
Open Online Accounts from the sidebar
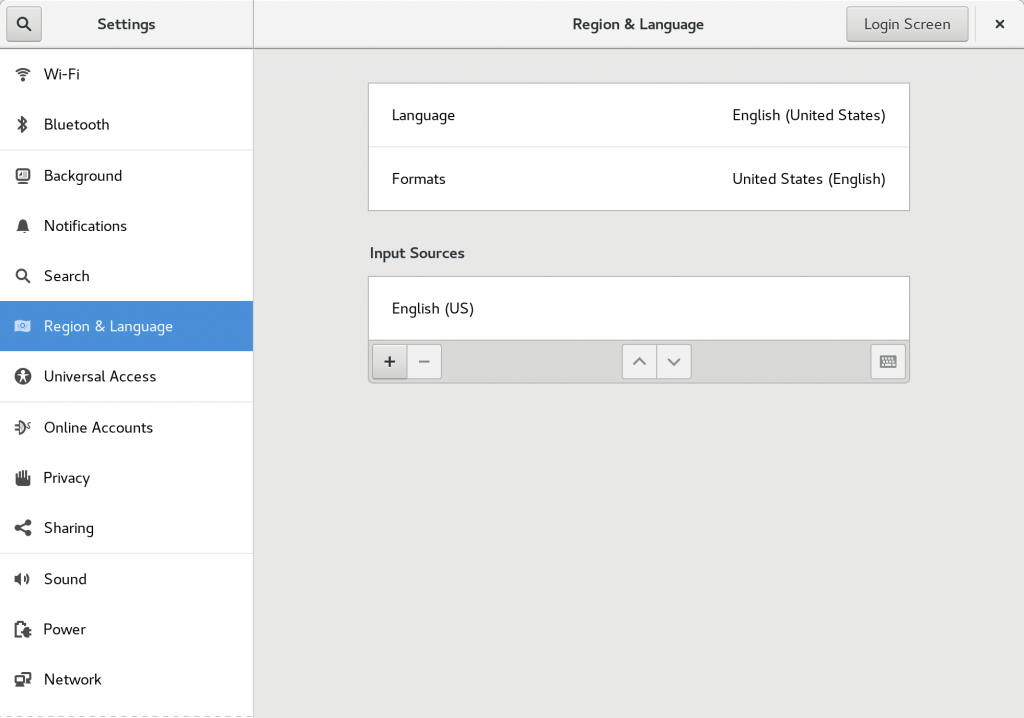tap(22, 427)
